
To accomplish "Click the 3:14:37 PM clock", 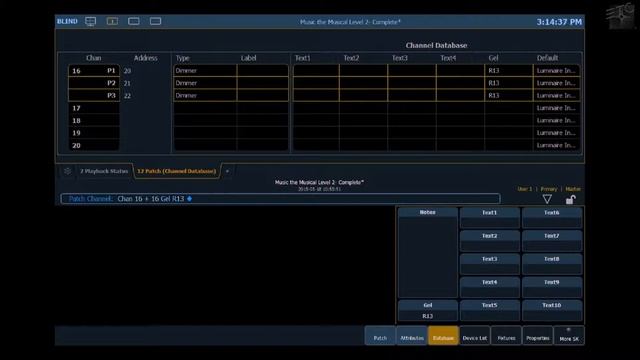I will click(559, 22).
